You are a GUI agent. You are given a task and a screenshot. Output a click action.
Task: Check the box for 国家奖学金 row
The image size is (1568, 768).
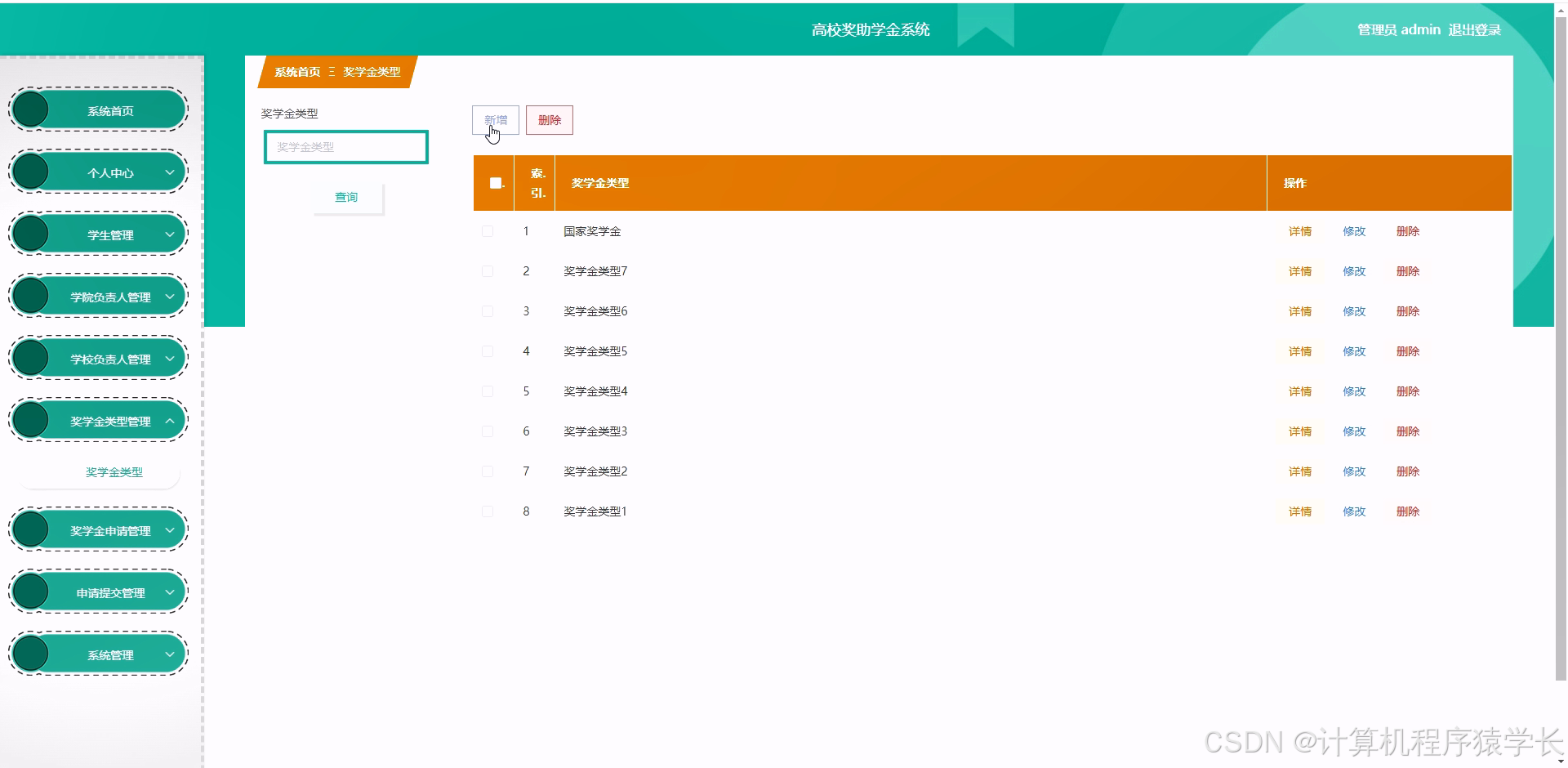pyautogui.click(x=488, y=231)
